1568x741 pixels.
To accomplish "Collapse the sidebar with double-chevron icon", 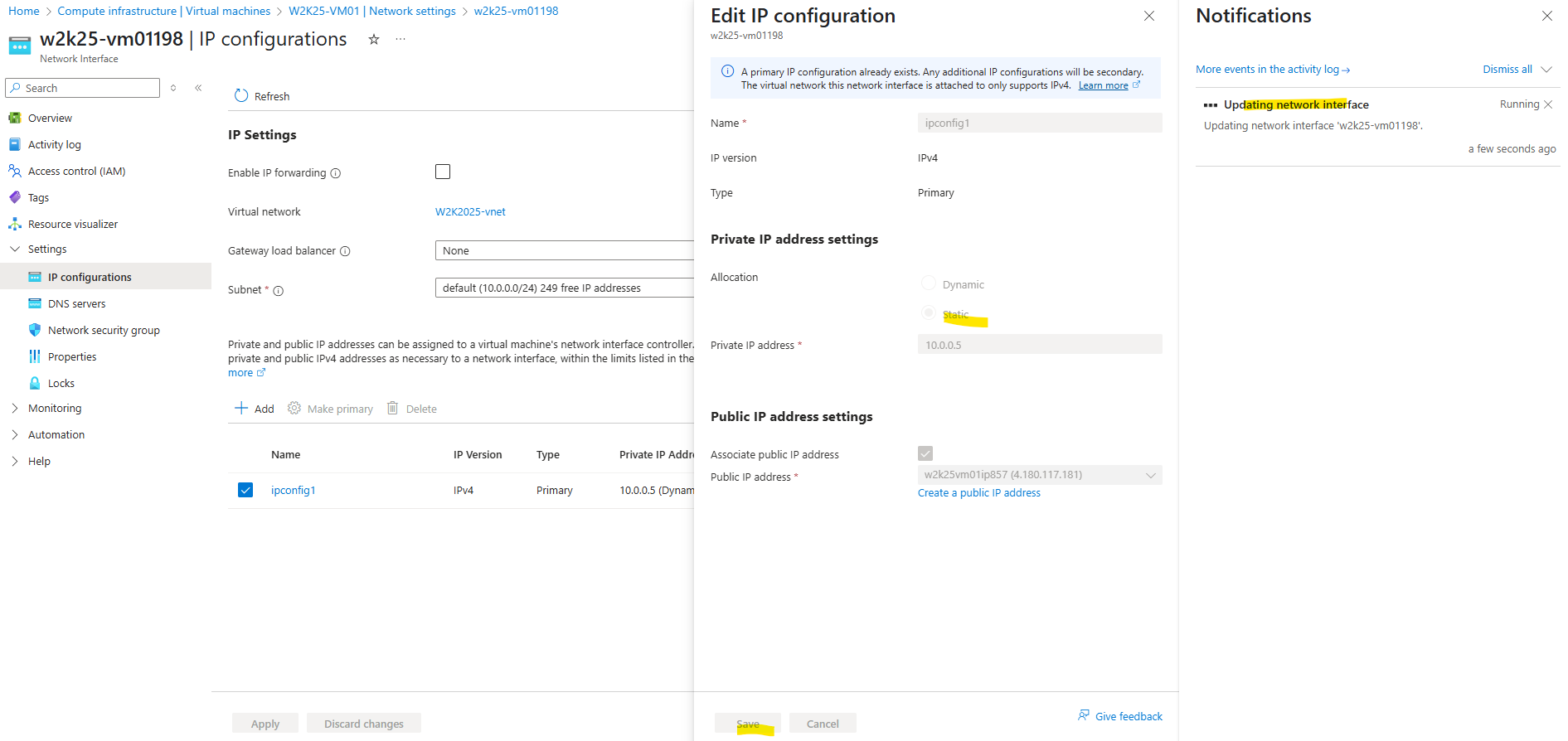I will pyautogui.click(x=198, y=88).
